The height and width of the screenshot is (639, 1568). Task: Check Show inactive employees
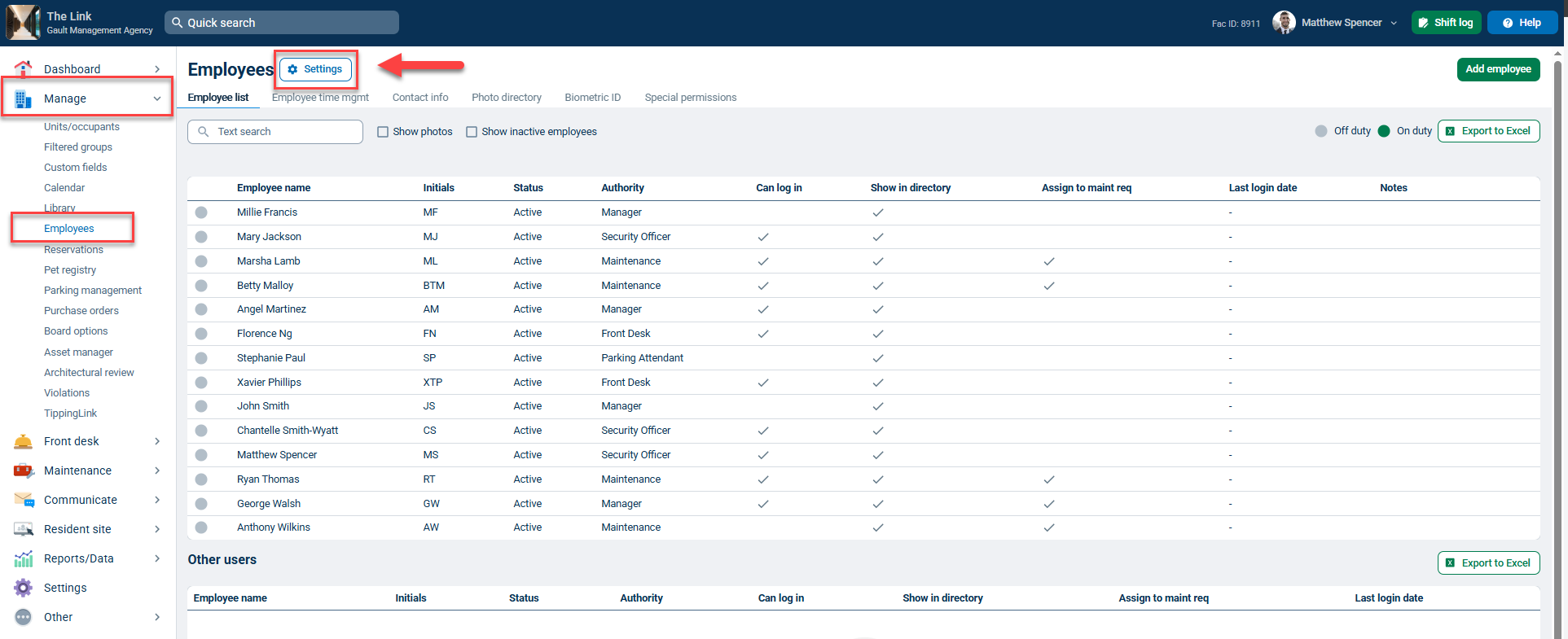pyautogui.click(x=472, y=132)
